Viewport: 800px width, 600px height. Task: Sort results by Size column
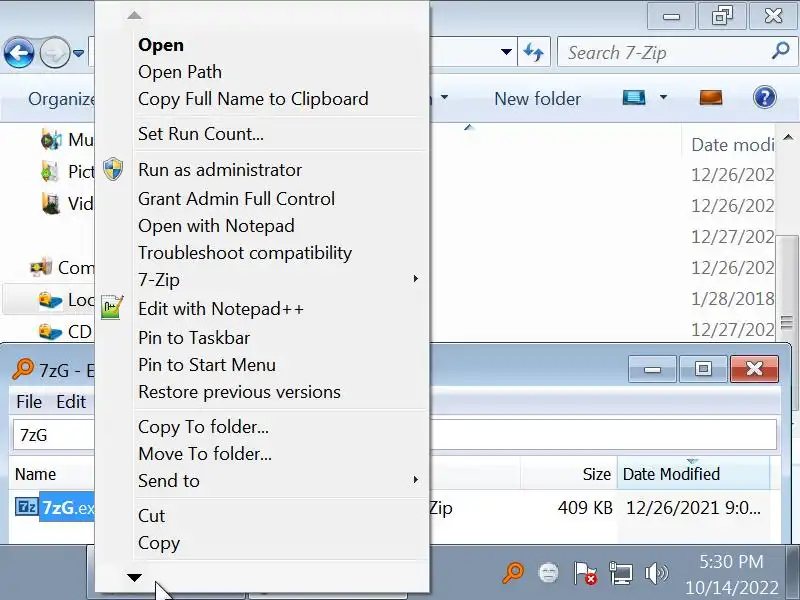point(596,474)
